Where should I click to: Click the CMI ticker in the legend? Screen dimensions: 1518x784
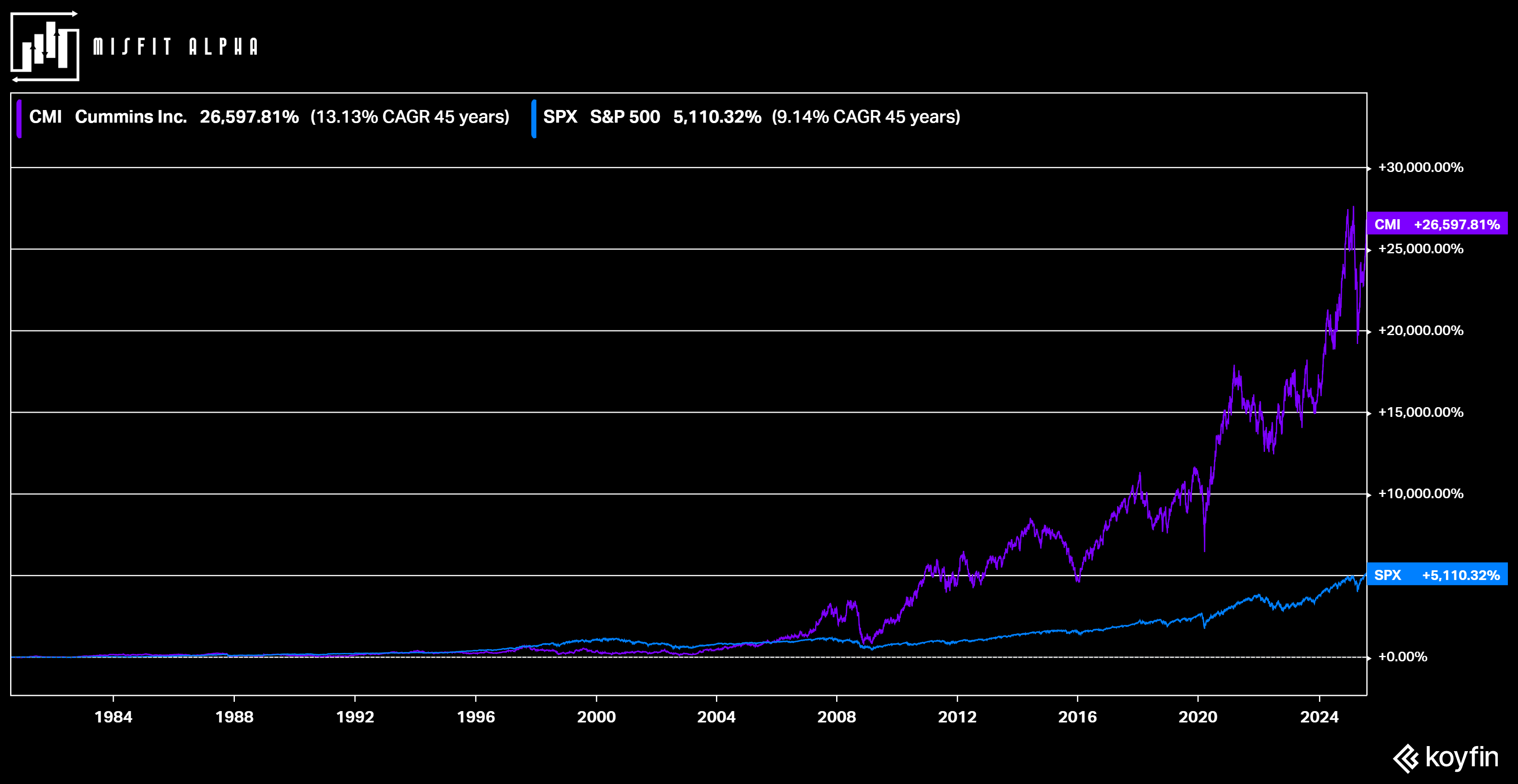[x=46, y=117]
